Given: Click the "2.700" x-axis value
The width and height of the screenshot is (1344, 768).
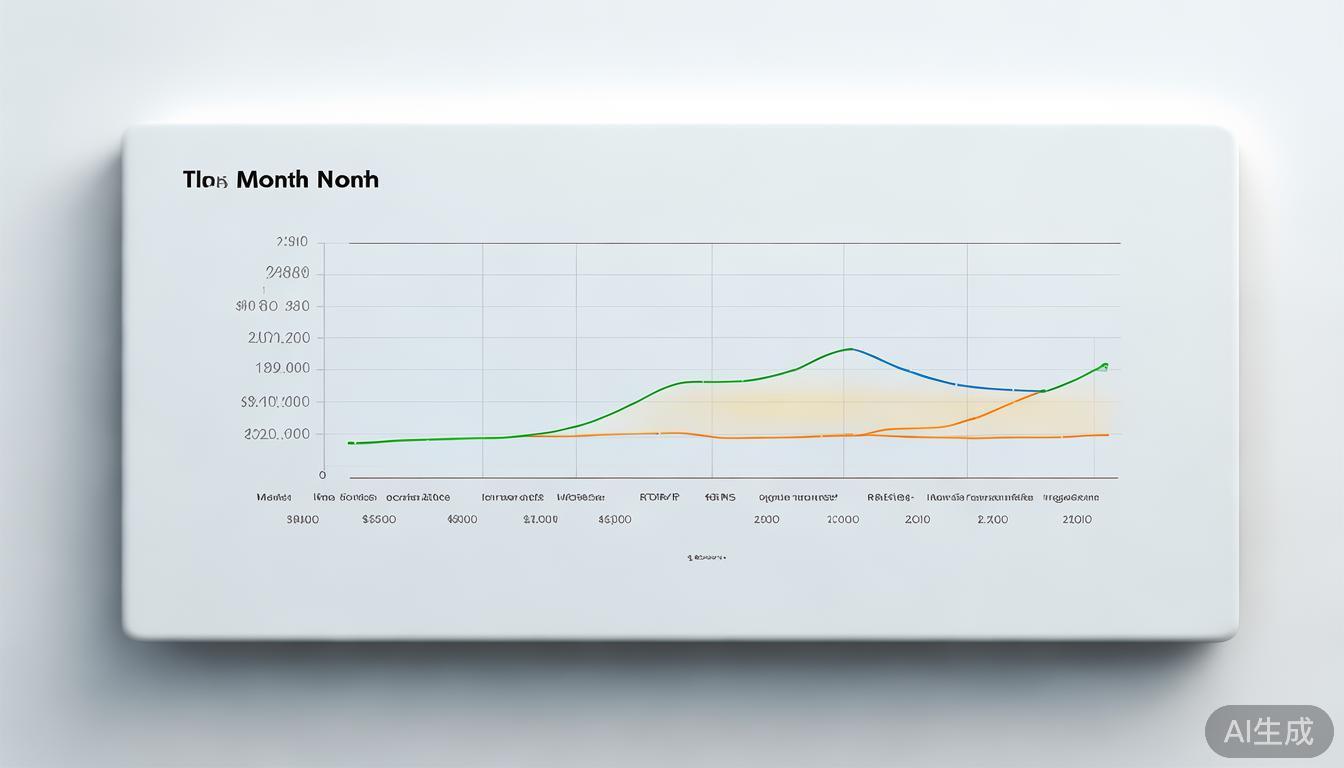Looking at the screenshot, I should [993, 520].
